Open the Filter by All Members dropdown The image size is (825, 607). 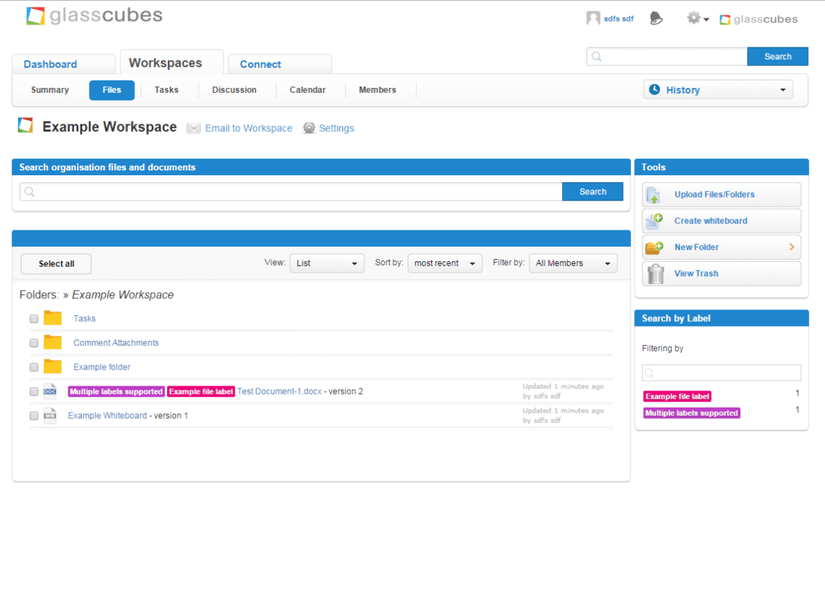click(x=572, y=263)
